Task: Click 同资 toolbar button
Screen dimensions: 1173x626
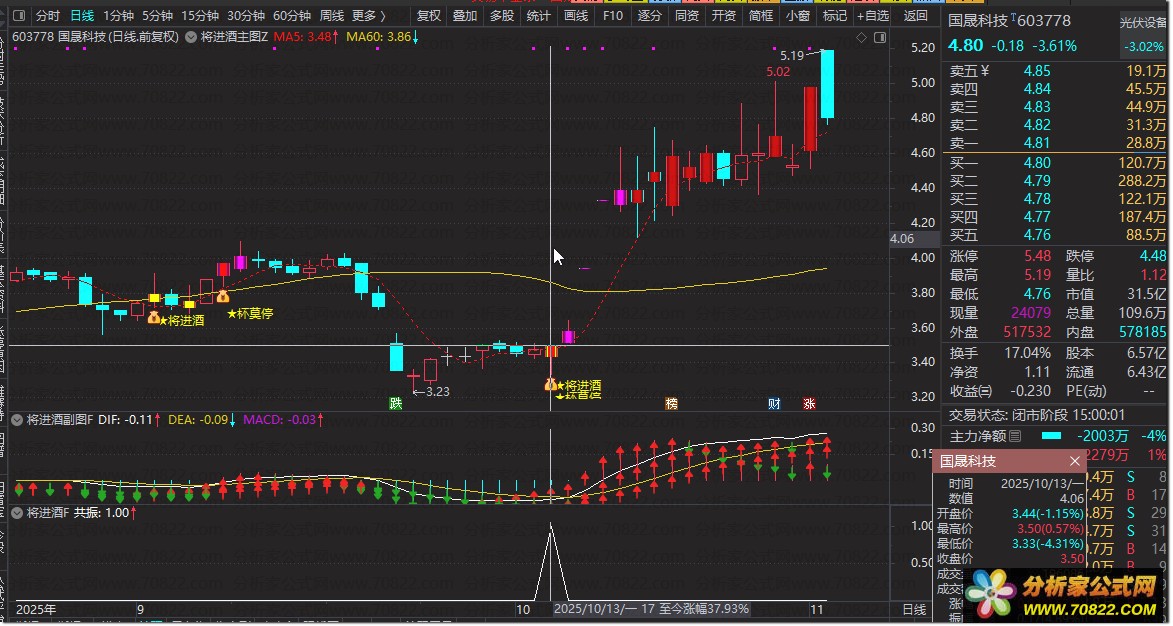Action: [687, 15]
